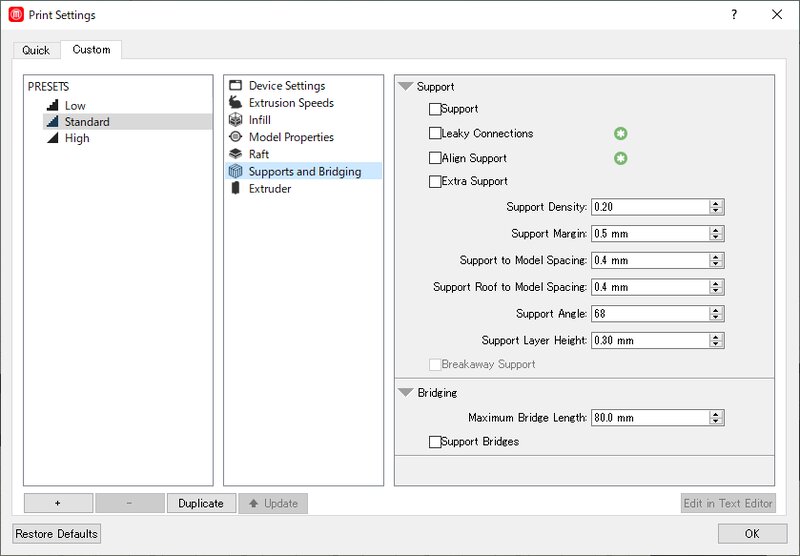Select the Standard preset
800x556 pixels.
click(128, 121)
